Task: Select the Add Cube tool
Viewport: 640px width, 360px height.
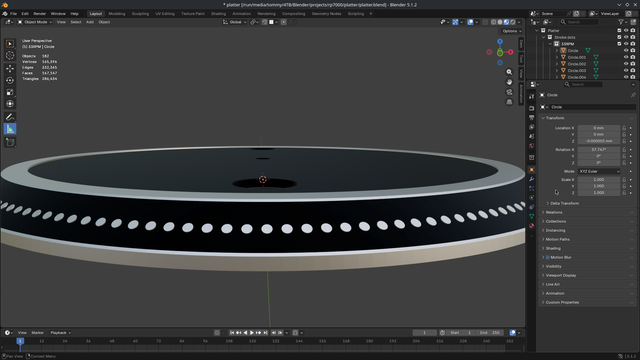Action: pyautogui.click(x=10, y=142)
